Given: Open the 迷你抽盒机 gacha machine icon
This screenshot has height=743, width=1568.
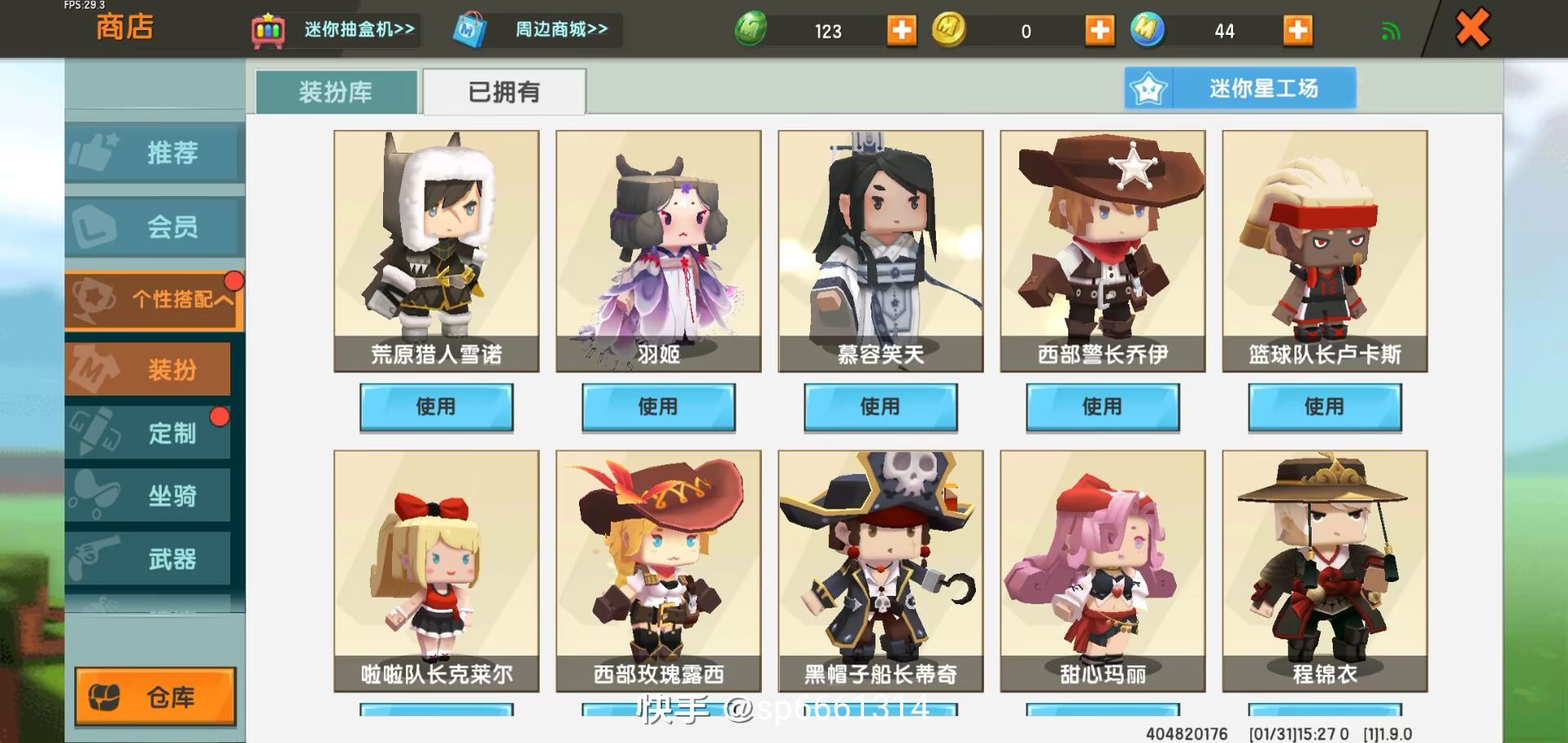Looking at the screenshot, I should click(268, 31).
